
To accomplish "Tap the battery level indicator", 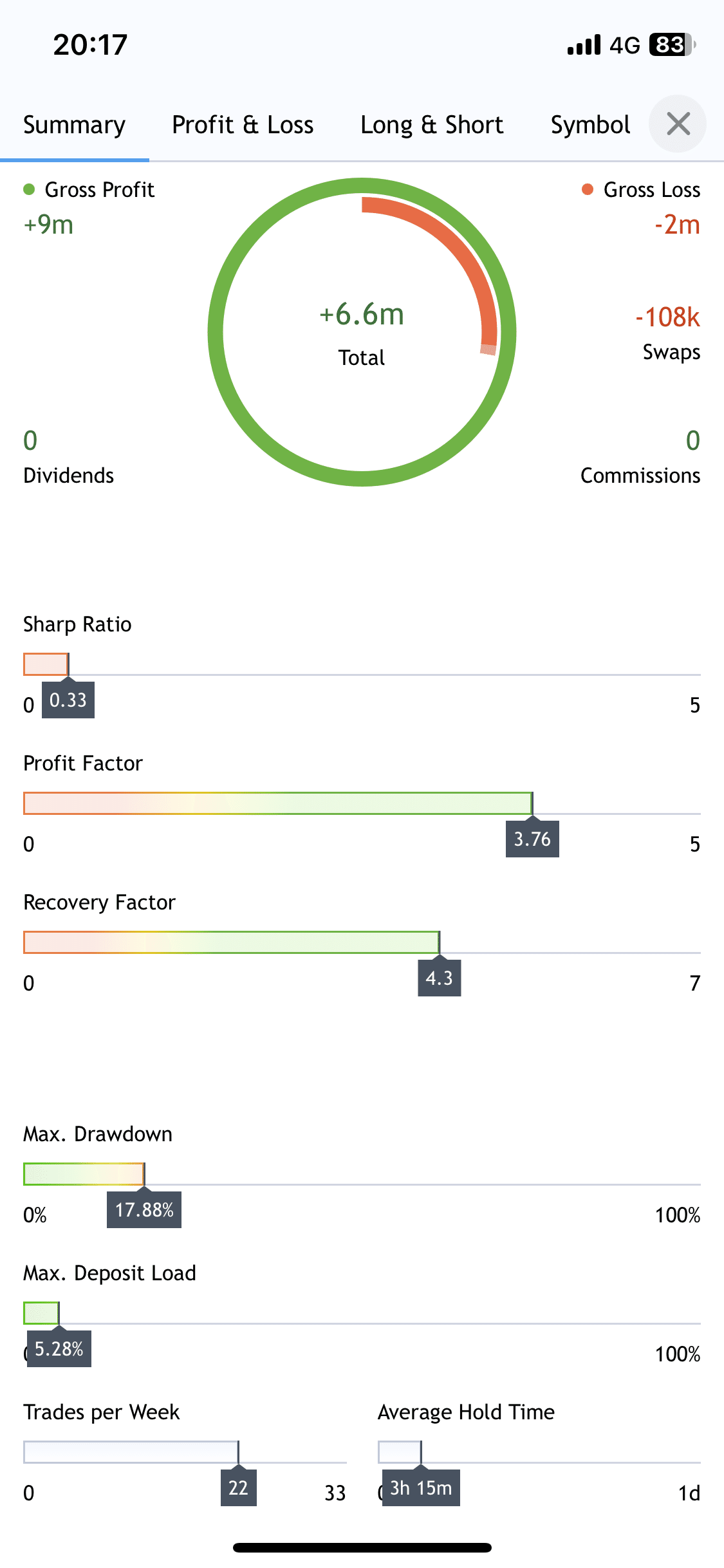I will [671, 45].
